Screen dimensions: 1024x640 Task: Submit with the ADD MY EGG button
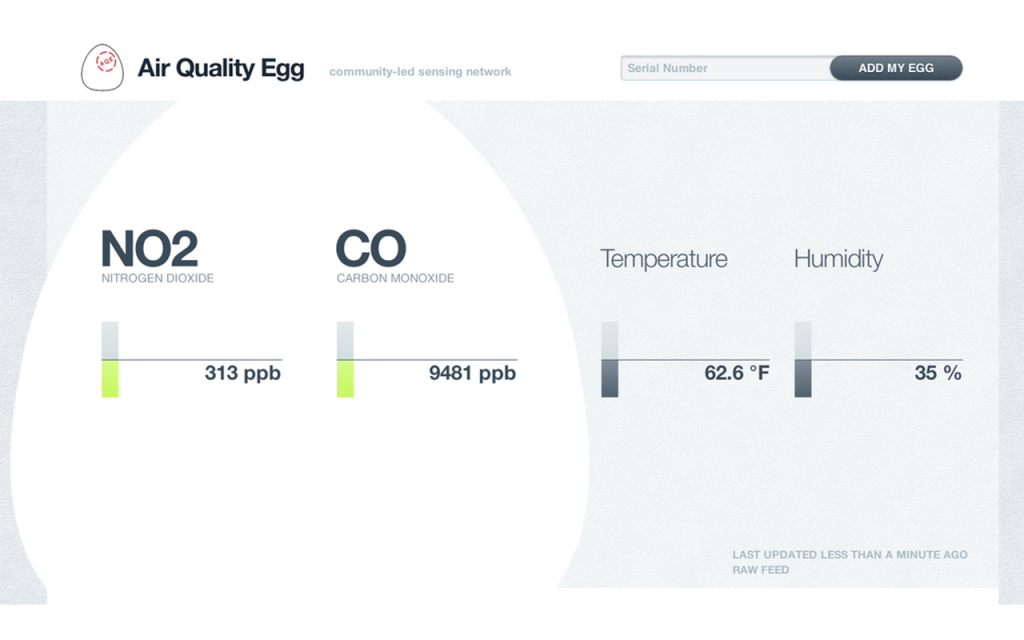click(896, 68)
